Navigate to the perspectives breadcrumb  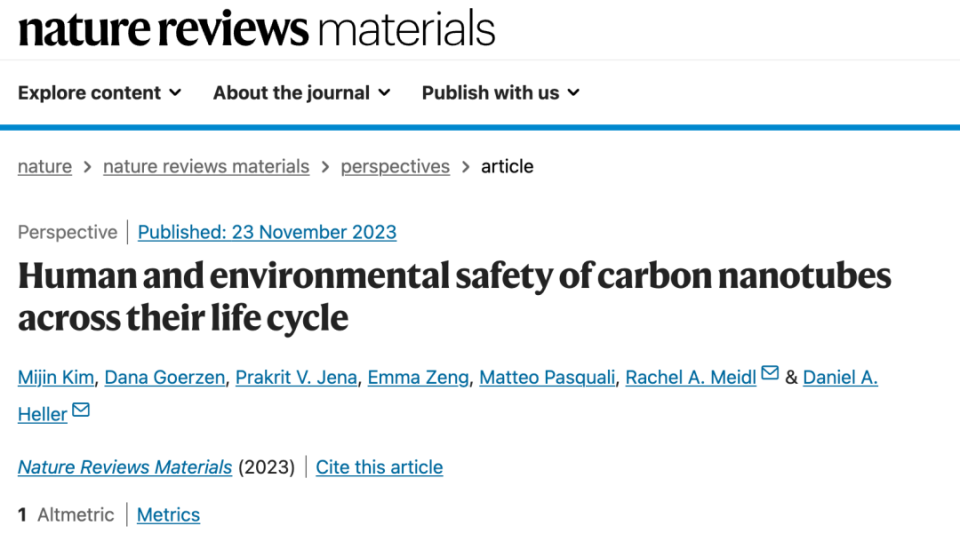(395, 167)
